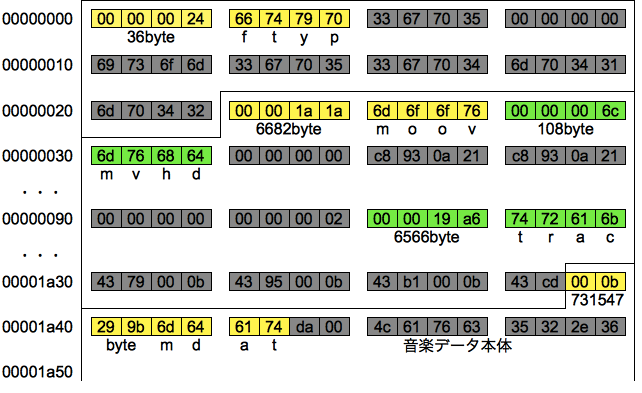Click the yellow hex cell 66

click(x=244, y=19)
